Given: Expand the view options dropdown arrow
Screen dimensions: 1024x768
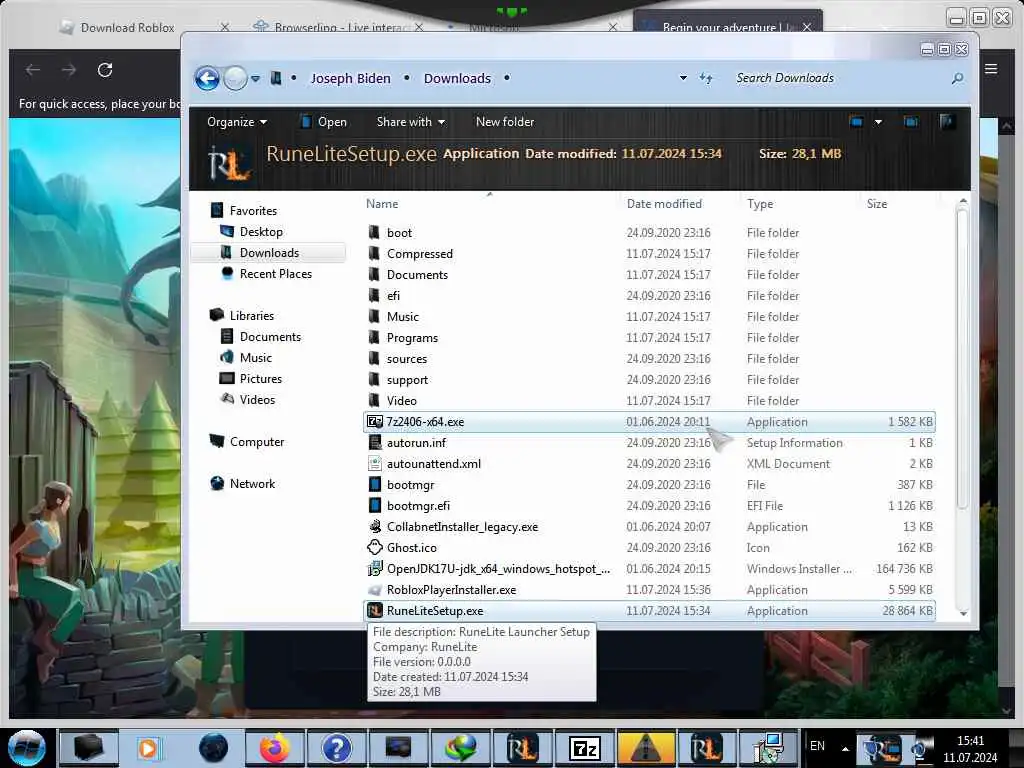Looking at the screenshot, I should [878, 121].
